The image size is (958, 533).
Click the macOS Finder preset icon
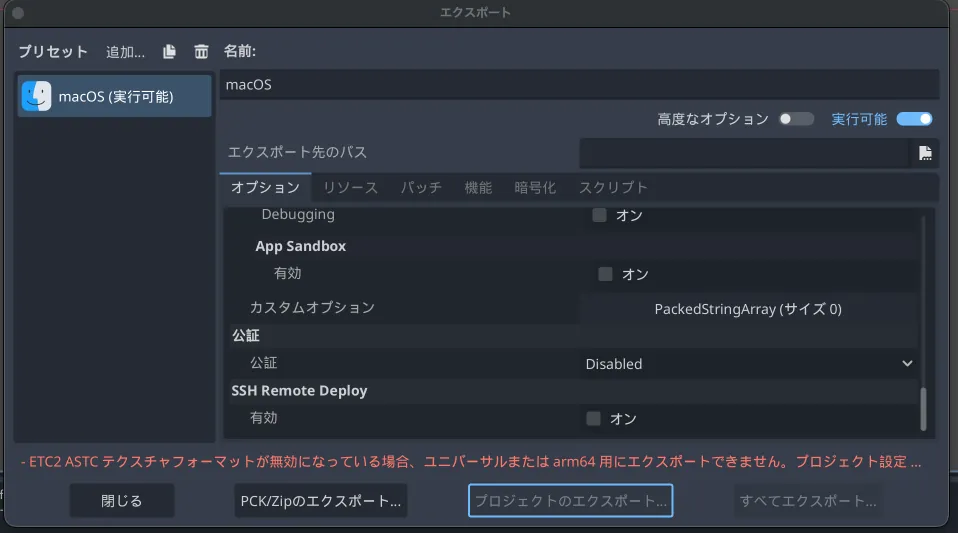click(36, 96)
